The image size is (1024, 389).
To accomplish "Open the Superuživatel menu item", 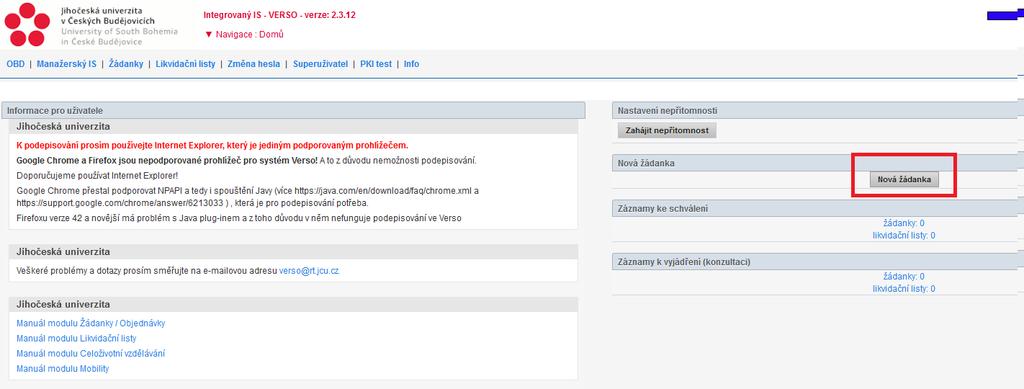I will [x=320, y=64].
